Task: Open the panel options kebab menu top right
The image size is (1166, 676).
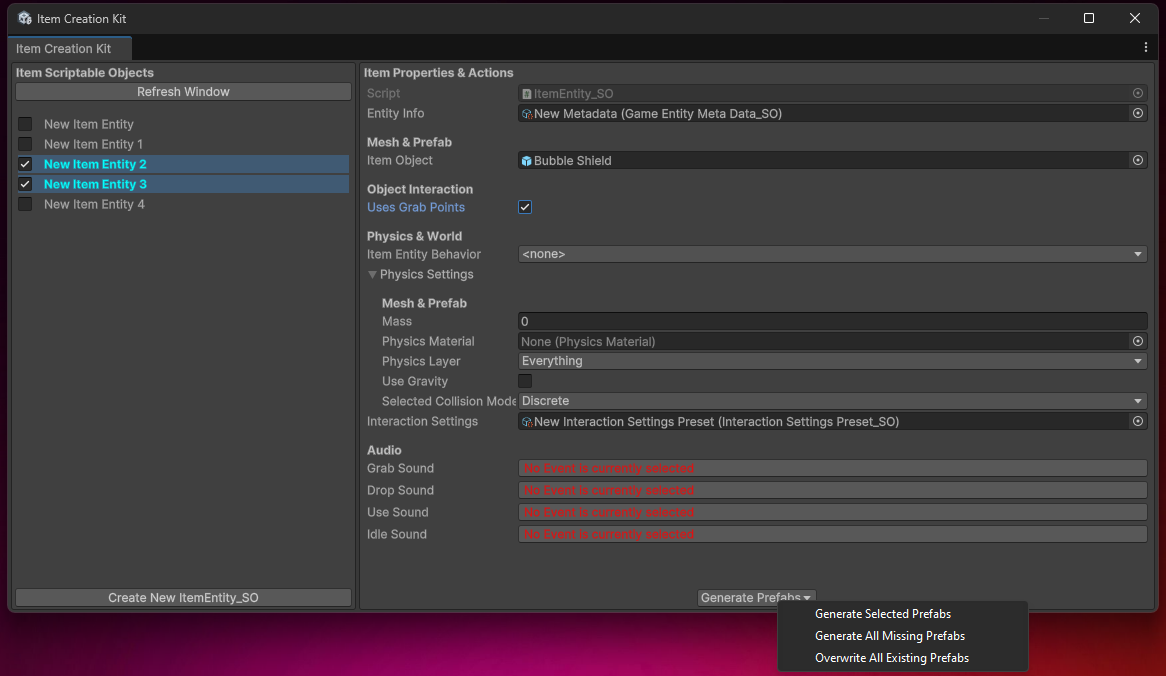Action: (x=1145, y=47)
